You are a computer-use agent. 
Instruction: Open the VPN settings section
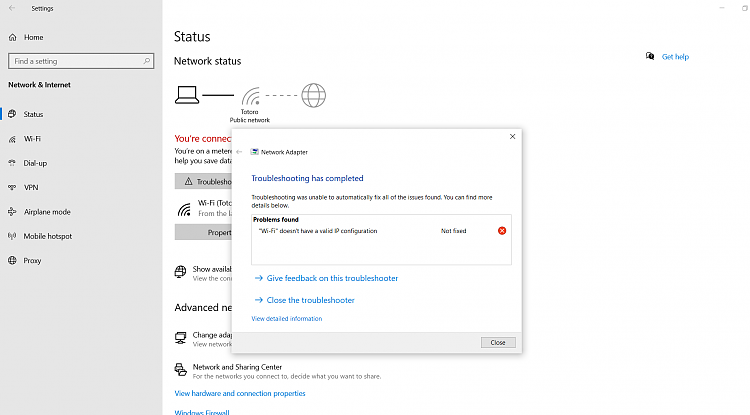[x=31, y=187]
